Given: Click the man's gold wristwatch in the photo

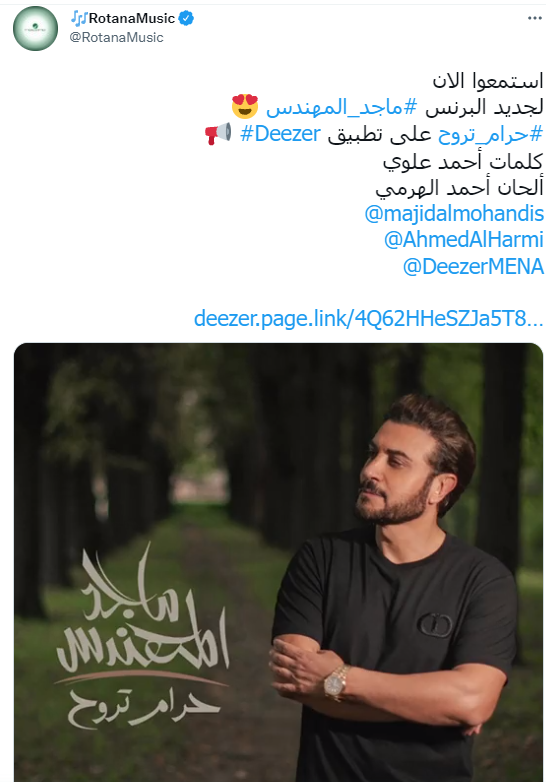Looking at the screenshot, I should pos(335,682).
